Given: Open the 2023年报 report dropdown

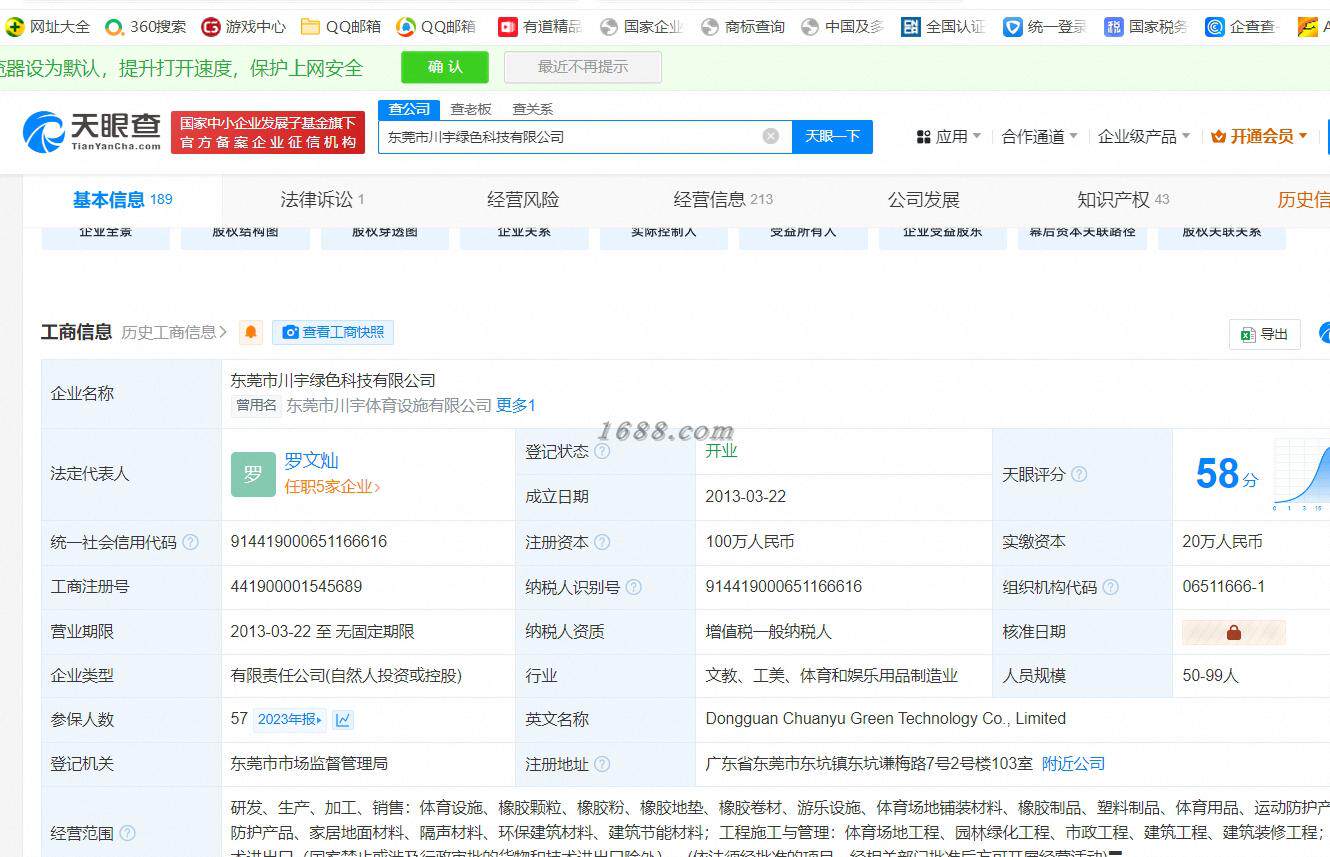Looking at the screenshot, I should click(290, 719).
